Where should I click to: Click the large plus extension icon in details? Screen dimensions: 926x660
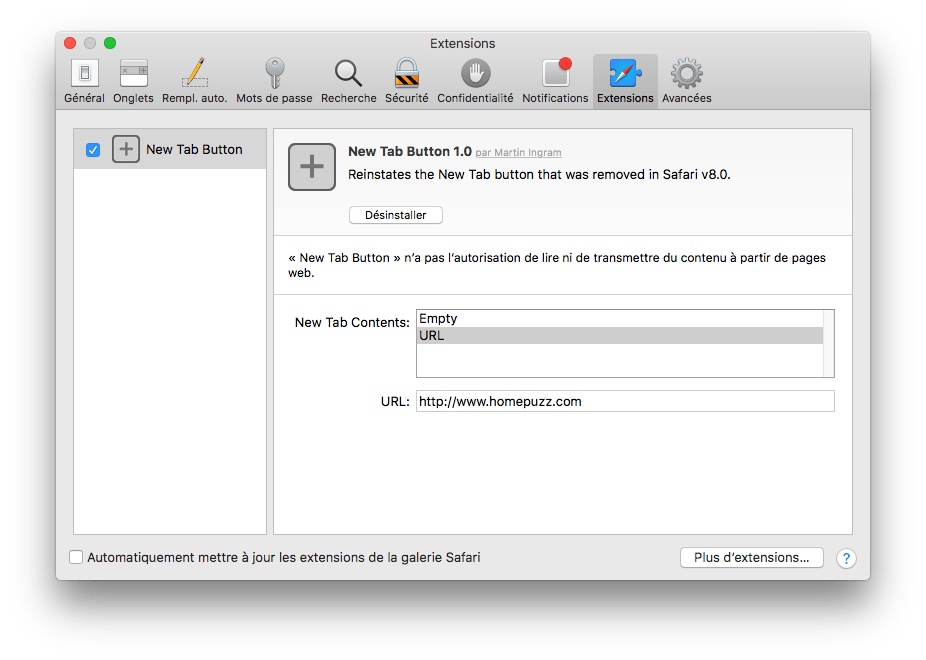click(x=312, y=166)
